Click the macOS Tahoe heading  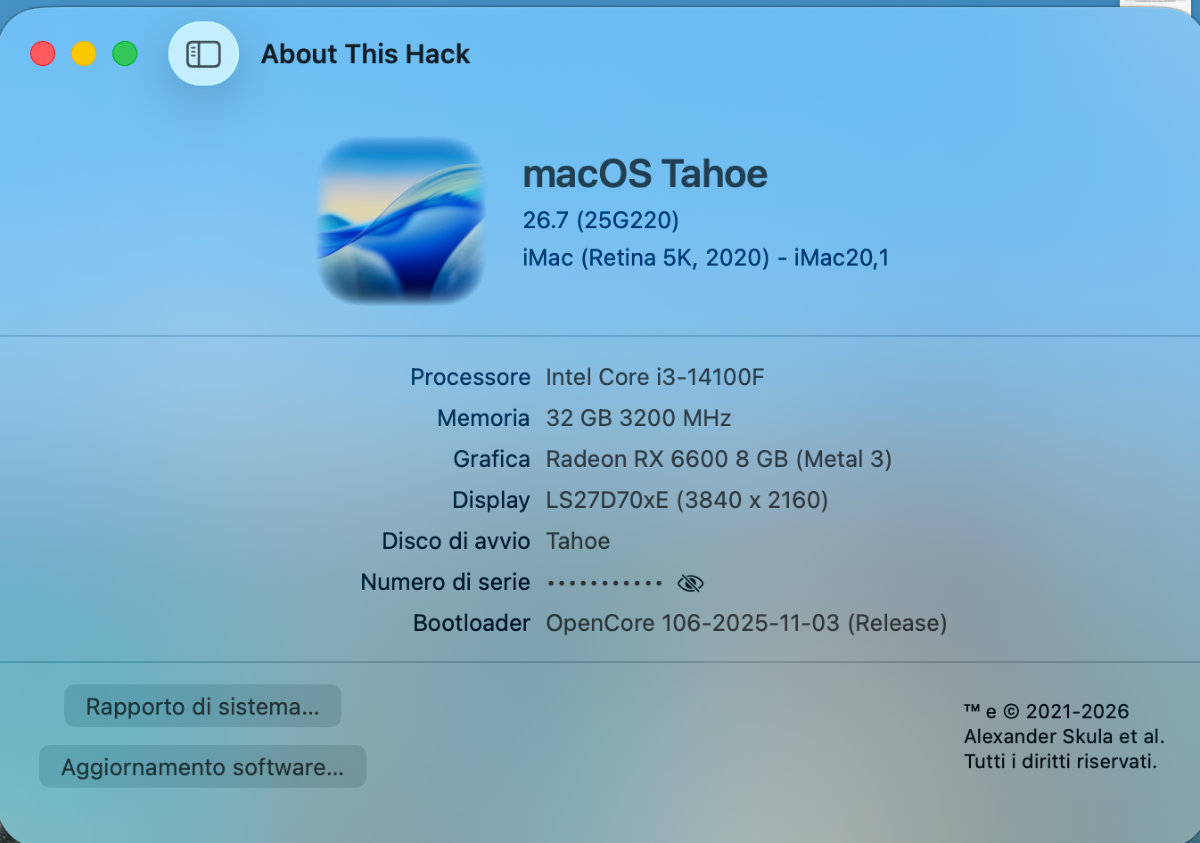tap(645, 174)
